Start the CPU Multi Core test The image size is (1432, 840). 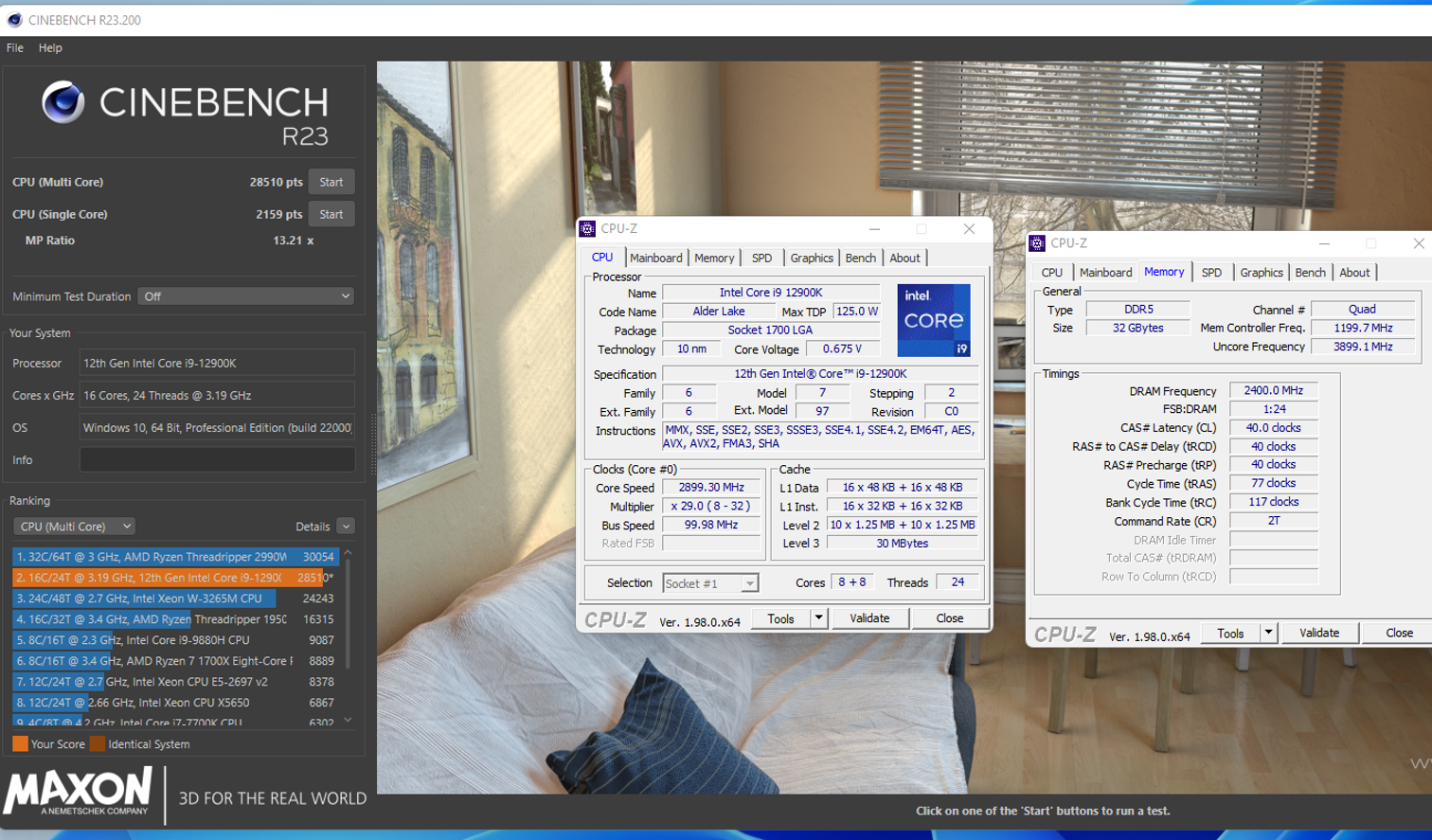click(331, 182)
